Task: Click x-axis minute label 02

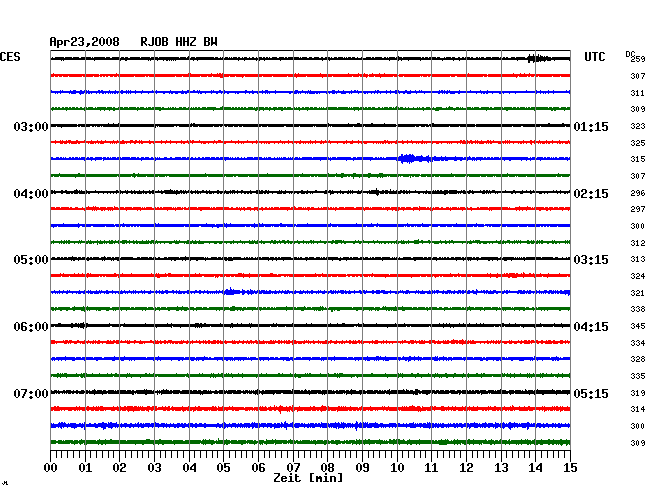Action: pyautogui.click(x=119, y=467)
